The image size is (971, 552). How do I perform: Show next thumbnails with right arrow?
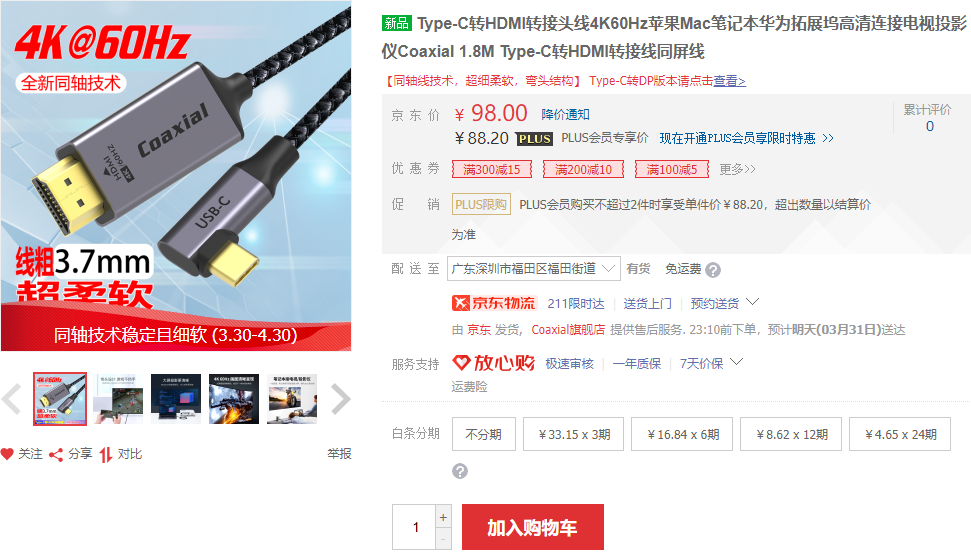tap(341, 399)
